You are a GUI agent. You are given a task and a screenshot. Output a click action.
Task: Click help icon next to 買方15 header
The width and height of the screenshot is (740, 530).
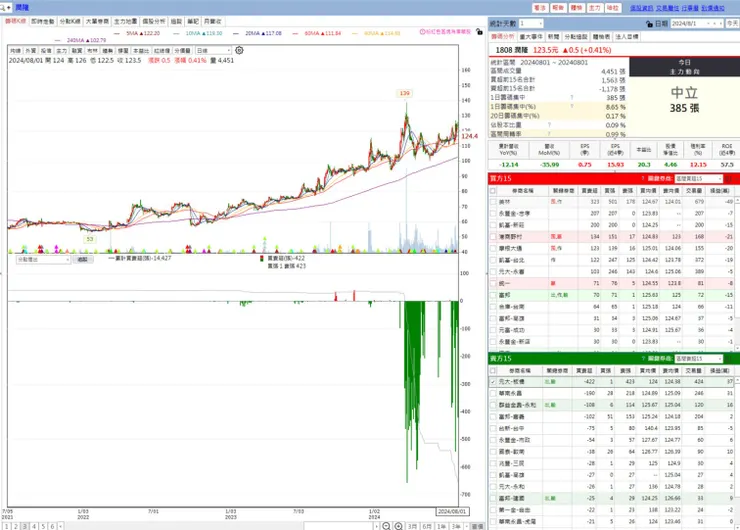tap(642, 178)
